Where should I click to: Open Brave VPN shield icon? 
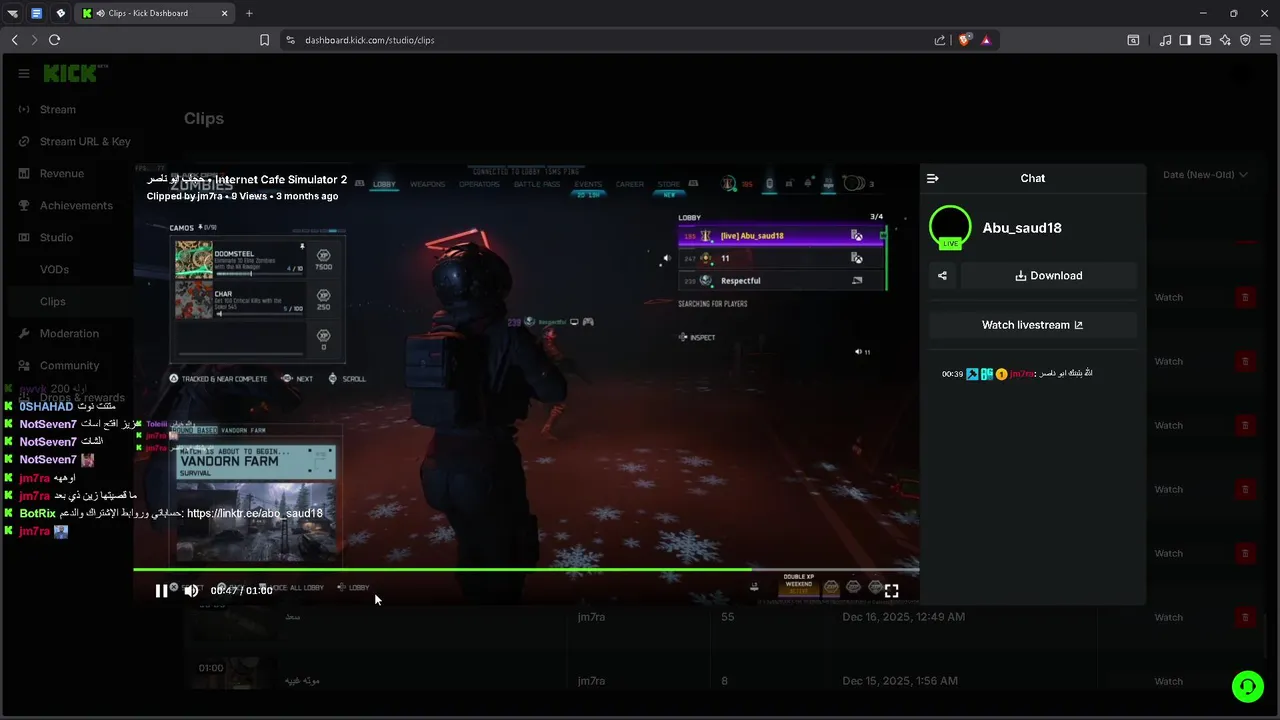(x=1245, y=40)
